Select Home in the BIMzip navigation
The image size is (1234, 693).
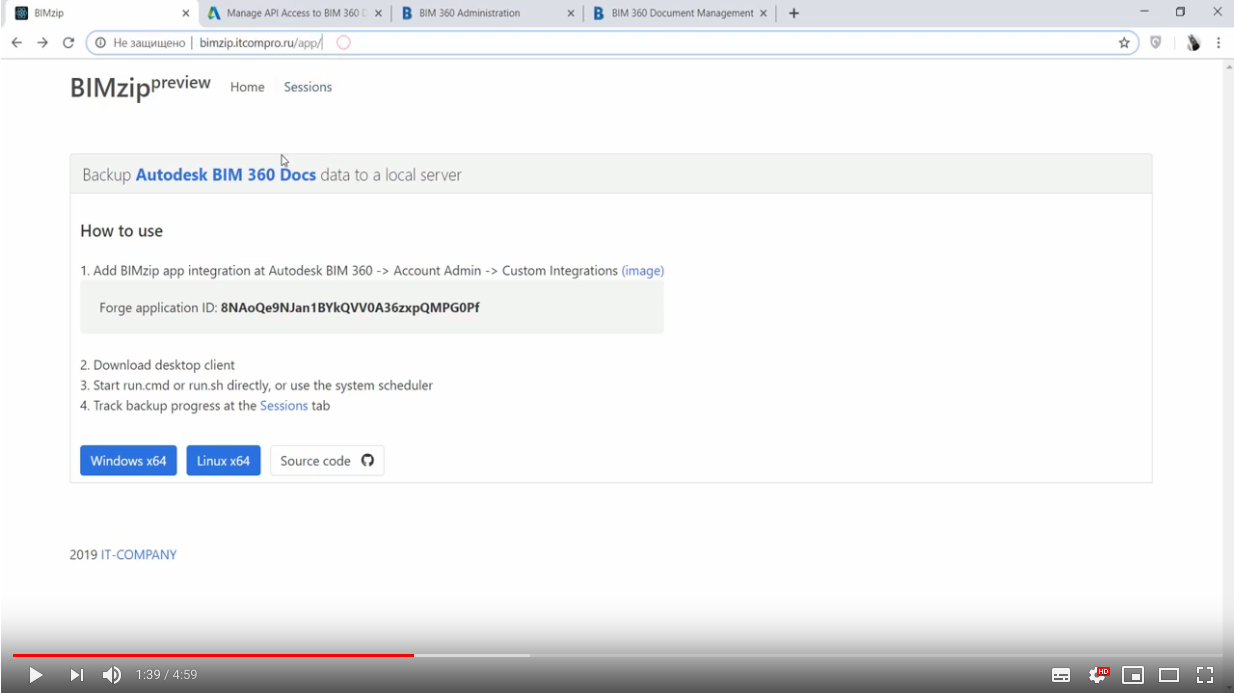tap(247, 87)
